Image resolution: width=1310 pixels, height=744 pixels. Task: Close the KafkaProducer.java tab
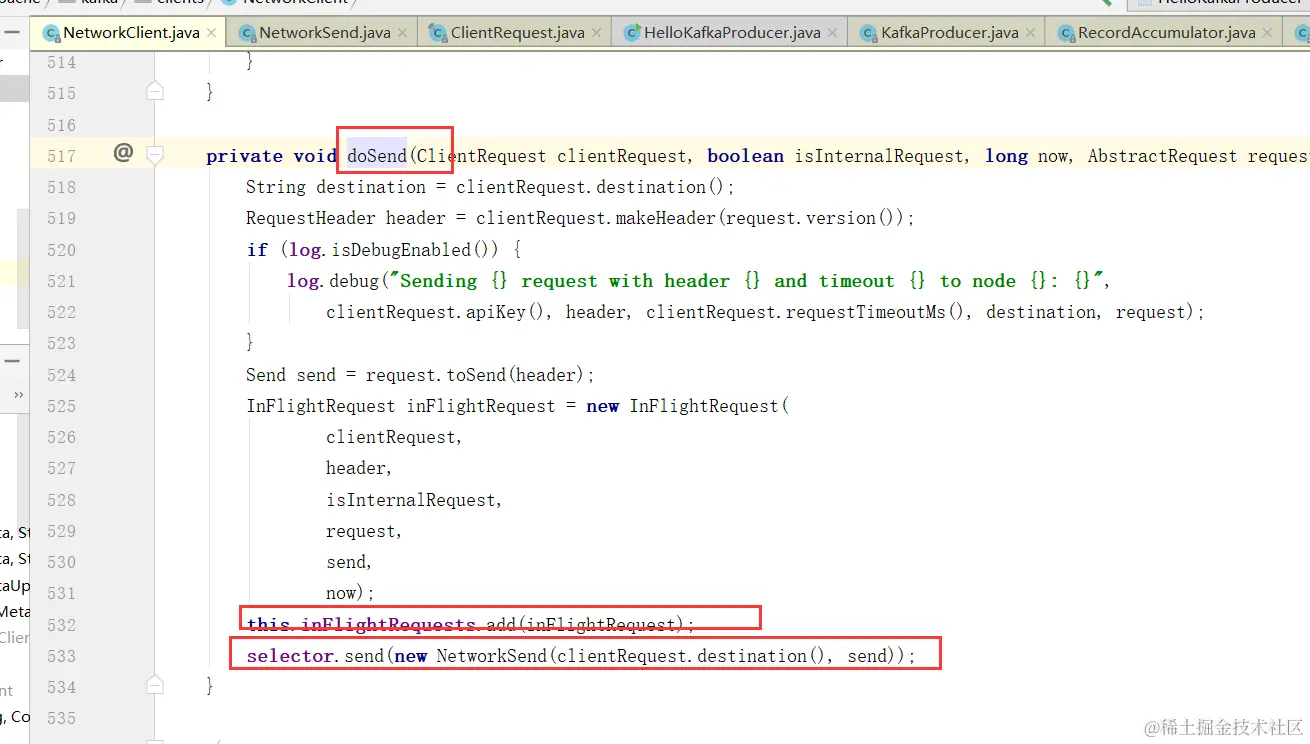coord(1031,33)
